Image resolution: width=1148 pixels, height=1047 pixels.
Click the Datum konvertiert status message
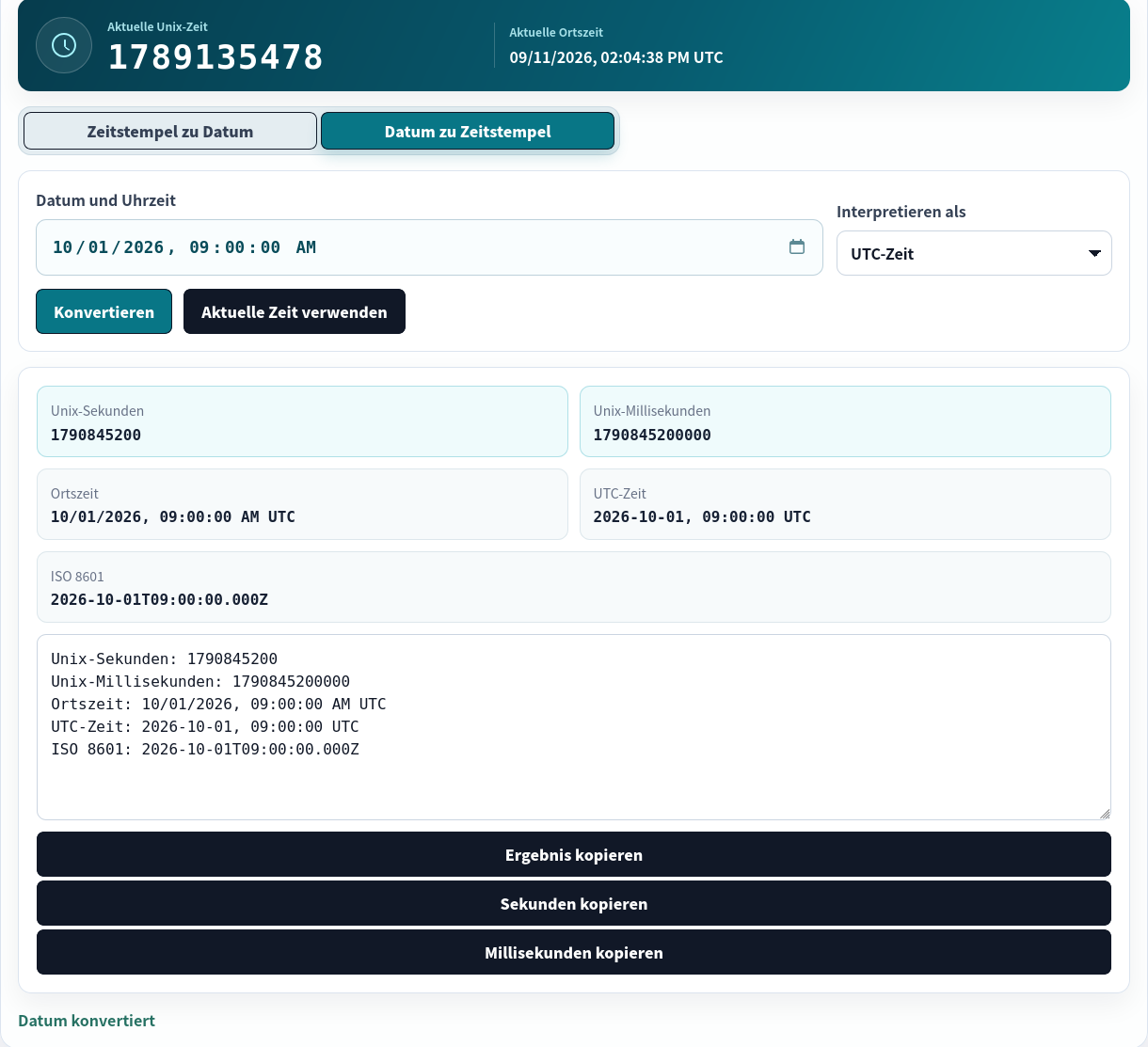point(87,1021)
